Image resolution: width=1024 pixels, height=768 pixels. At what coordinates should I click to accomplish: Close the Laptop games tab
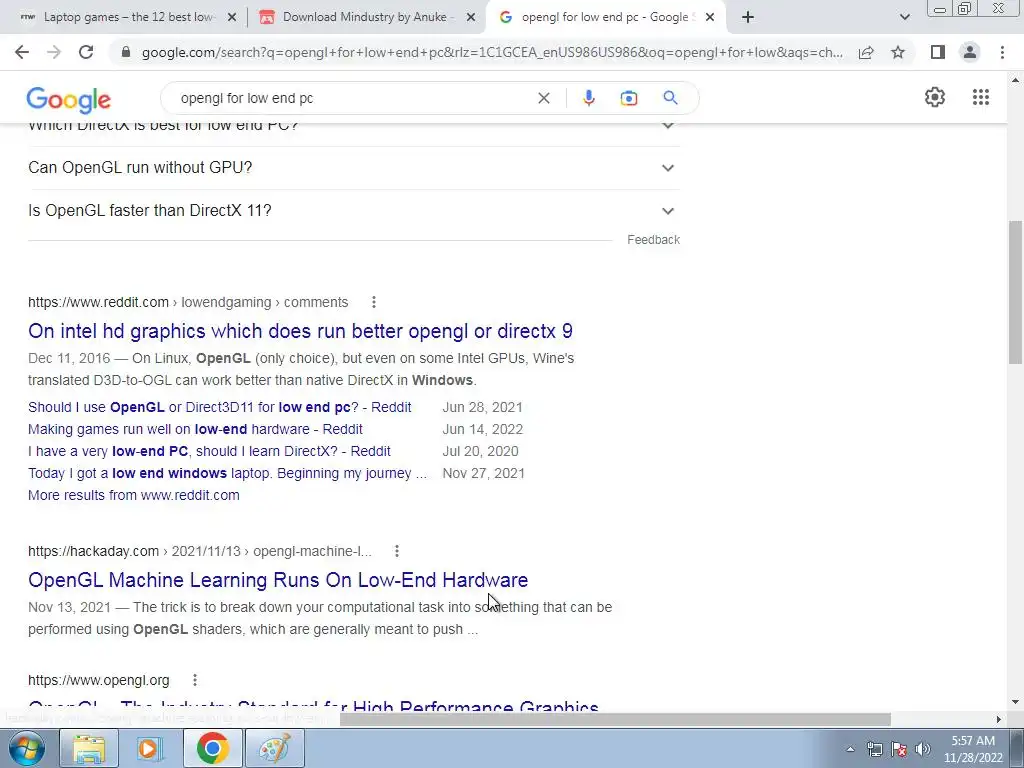tap(232, 18)
